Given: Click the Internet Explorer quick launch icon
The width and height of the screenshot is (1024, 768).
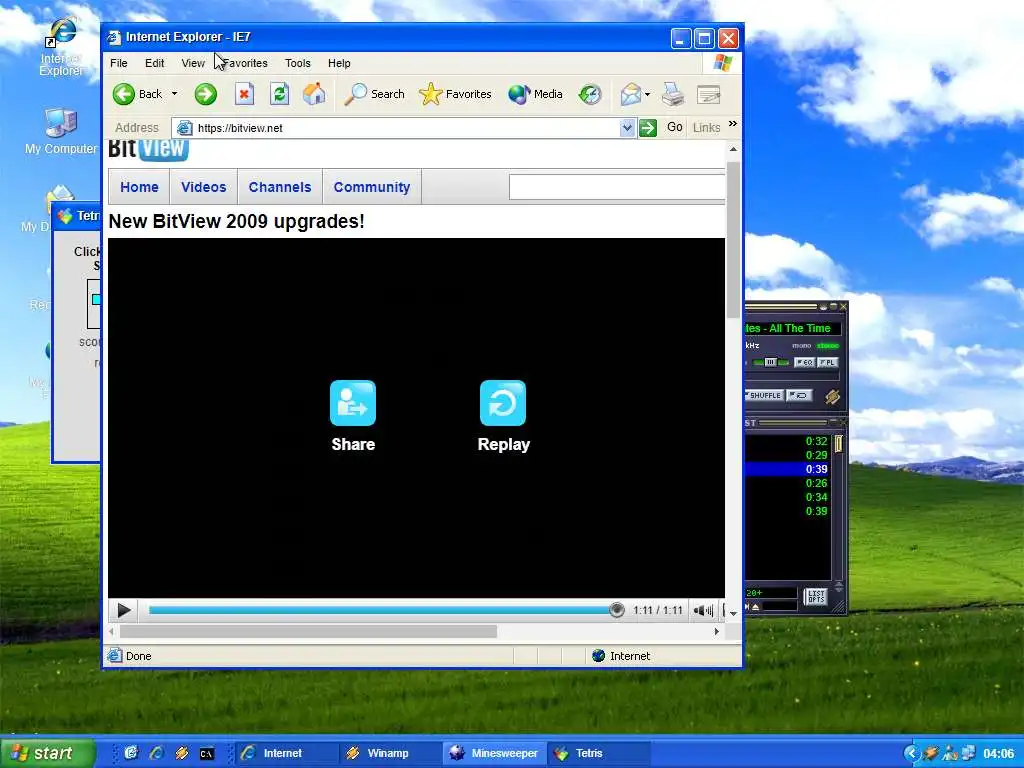Looking at the screenshot, I should tap(156, 754).
